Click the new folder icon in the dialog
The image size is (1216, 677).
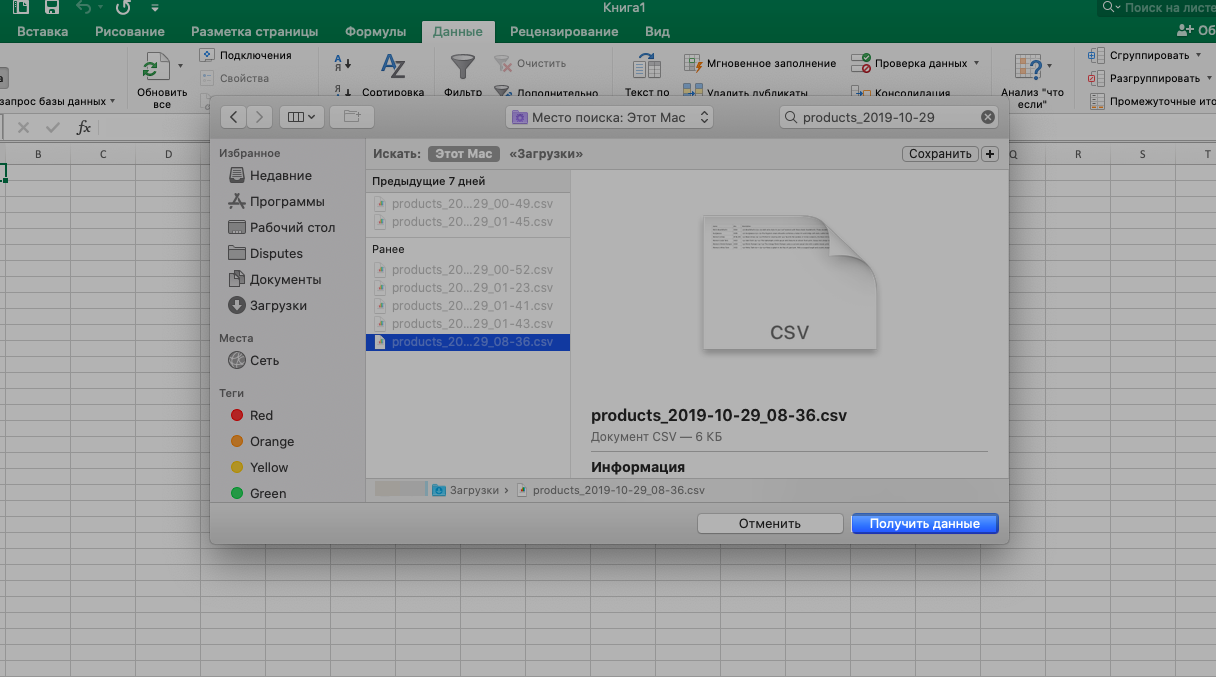point(351,117)
